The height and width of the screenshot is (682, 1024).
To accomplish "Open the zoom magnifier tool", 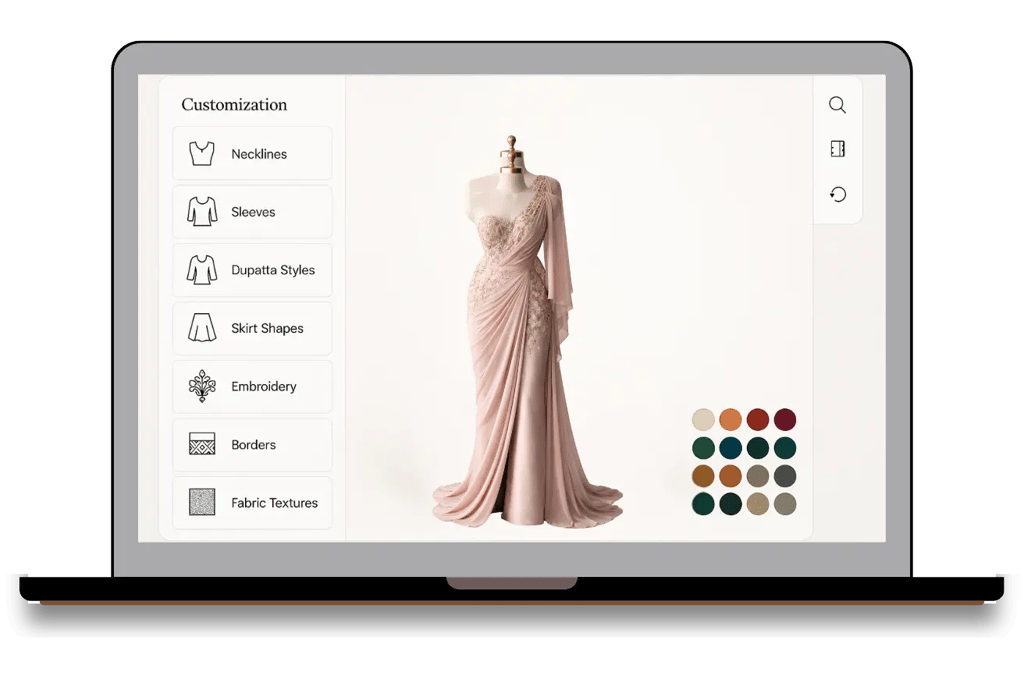I will pos(837,104).
